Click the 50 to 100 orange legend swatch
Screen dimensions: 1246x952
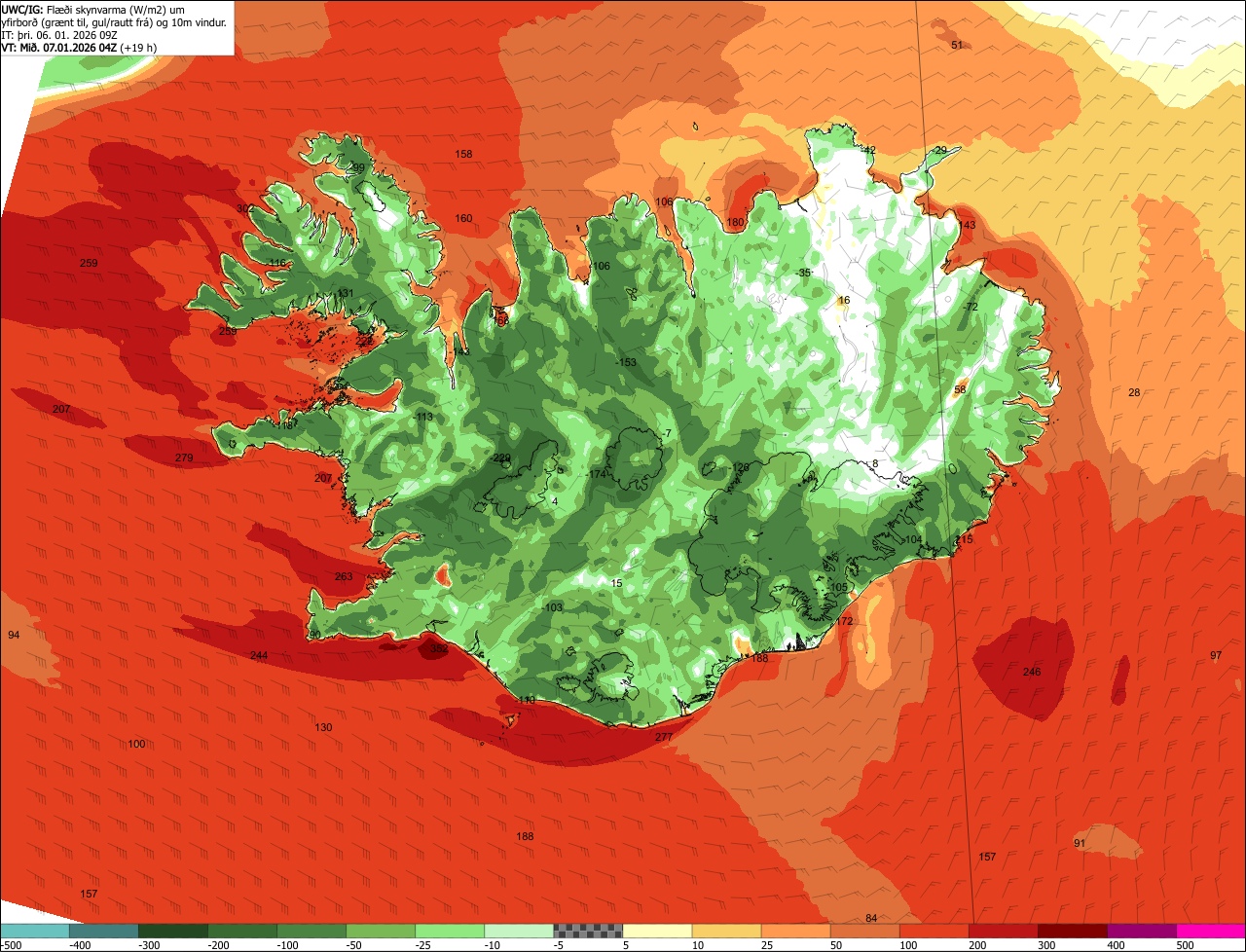click(864, 931)
